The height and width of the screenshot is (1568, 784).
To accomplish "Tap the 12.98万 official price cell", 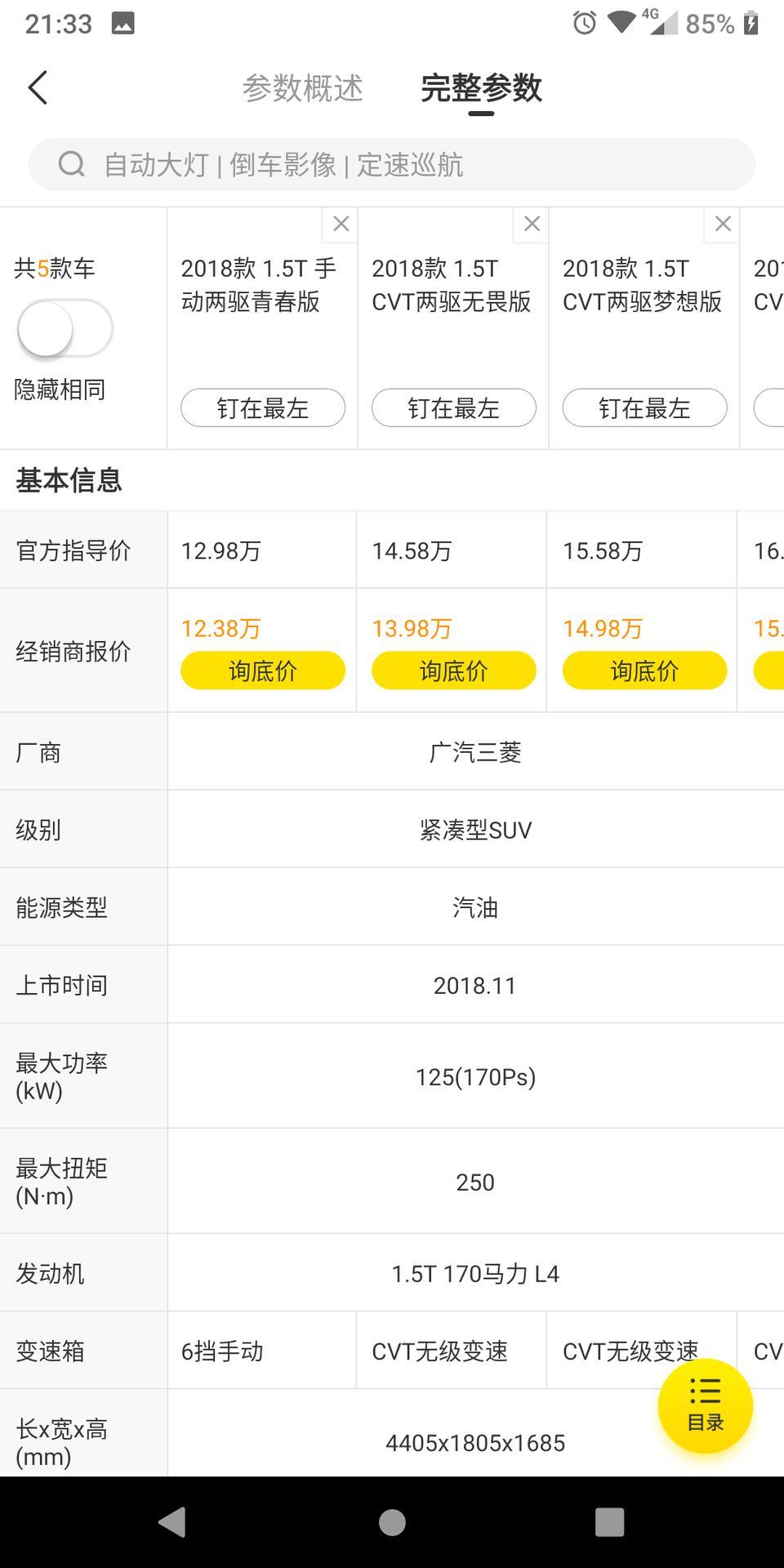I will click(262, 550).
